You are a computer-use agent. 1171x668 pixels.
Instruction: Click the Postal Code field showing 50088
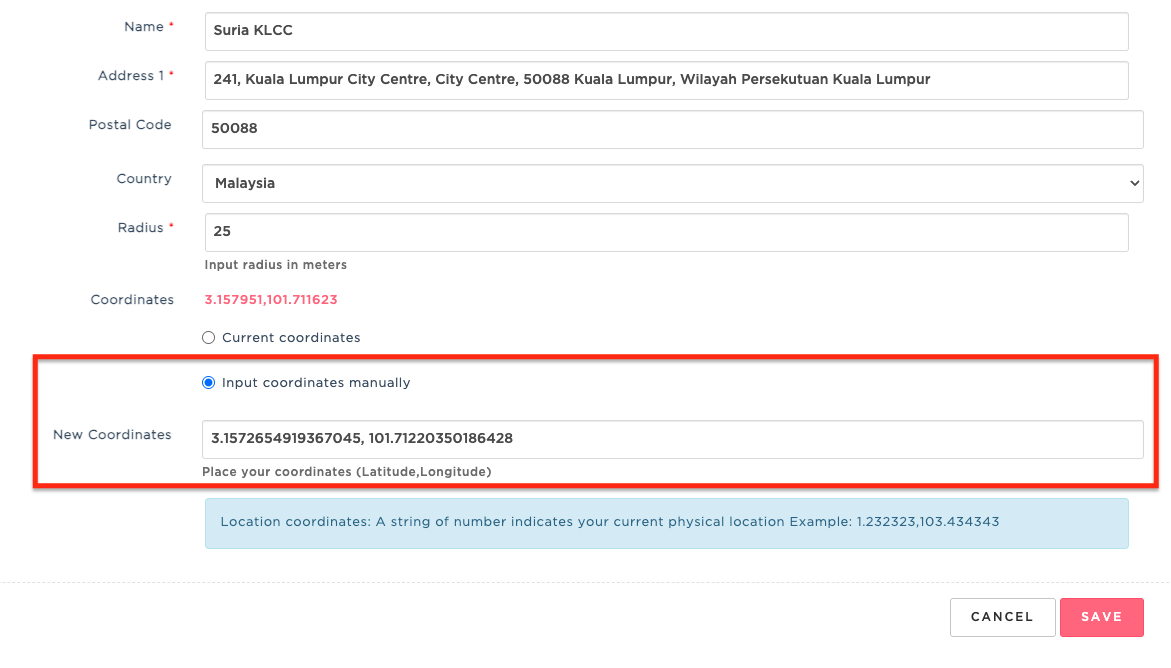tap(672, 129)
